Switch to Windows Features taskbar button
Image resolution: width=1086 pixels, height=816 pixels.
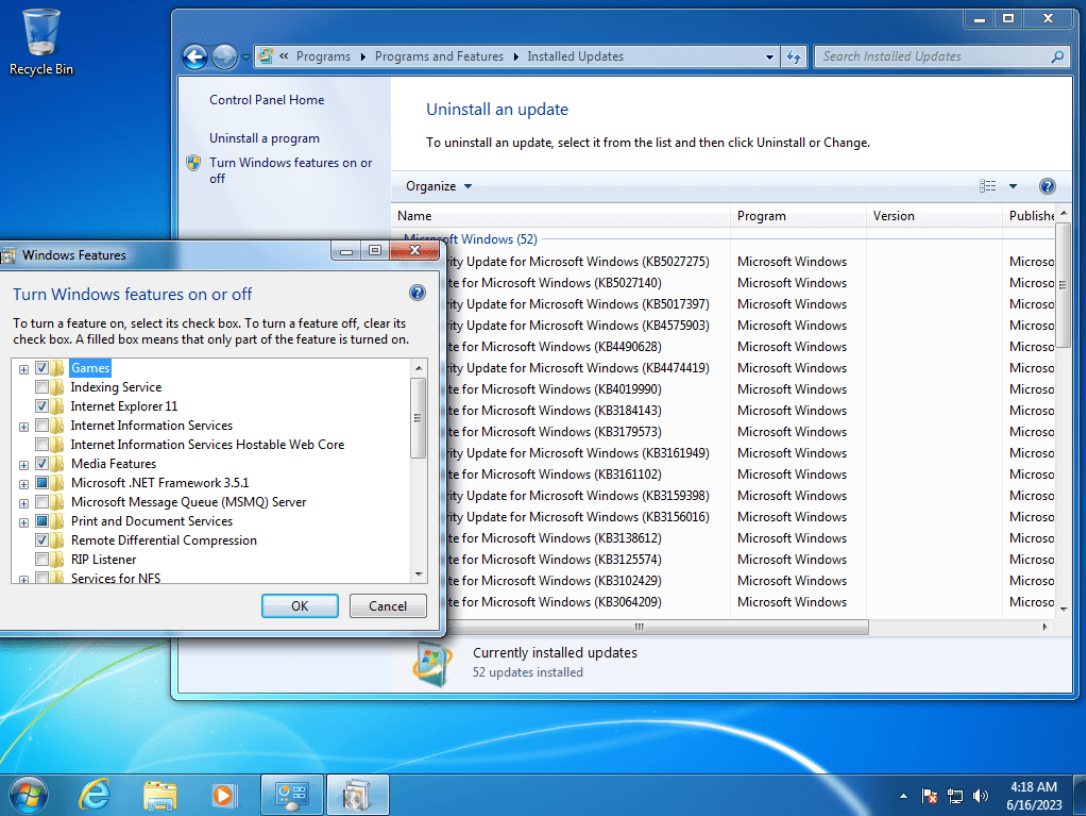pyautogui.click(x=357, y=795)
